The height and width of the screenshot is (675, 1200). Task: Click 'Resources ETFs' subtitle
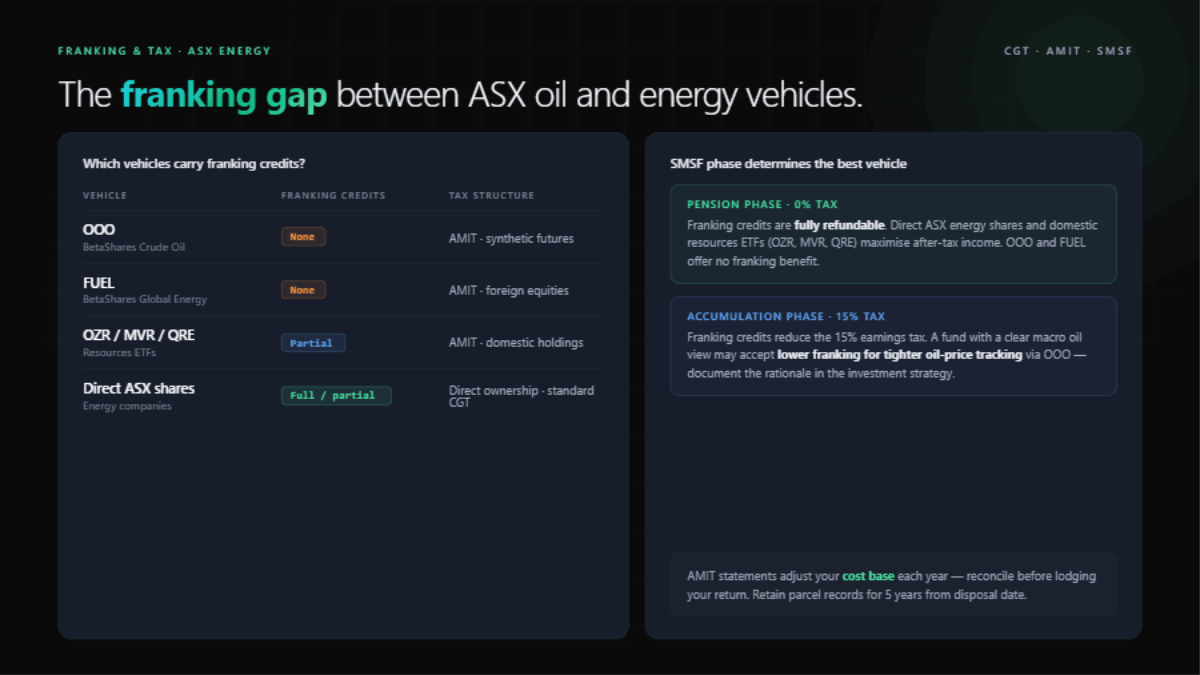tap(120, 353)
